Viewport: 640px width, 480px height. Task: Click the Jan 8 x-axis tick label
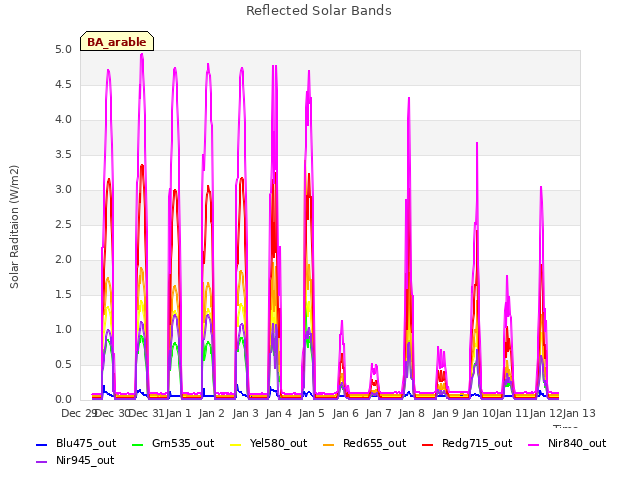point(412,413)
